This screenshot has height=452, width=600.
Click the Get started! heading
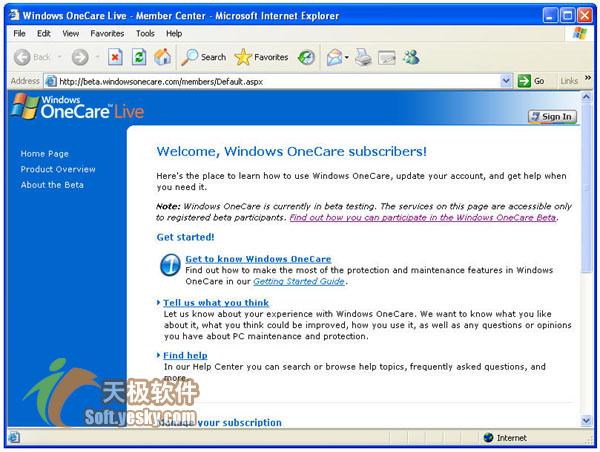pos(185,237)
